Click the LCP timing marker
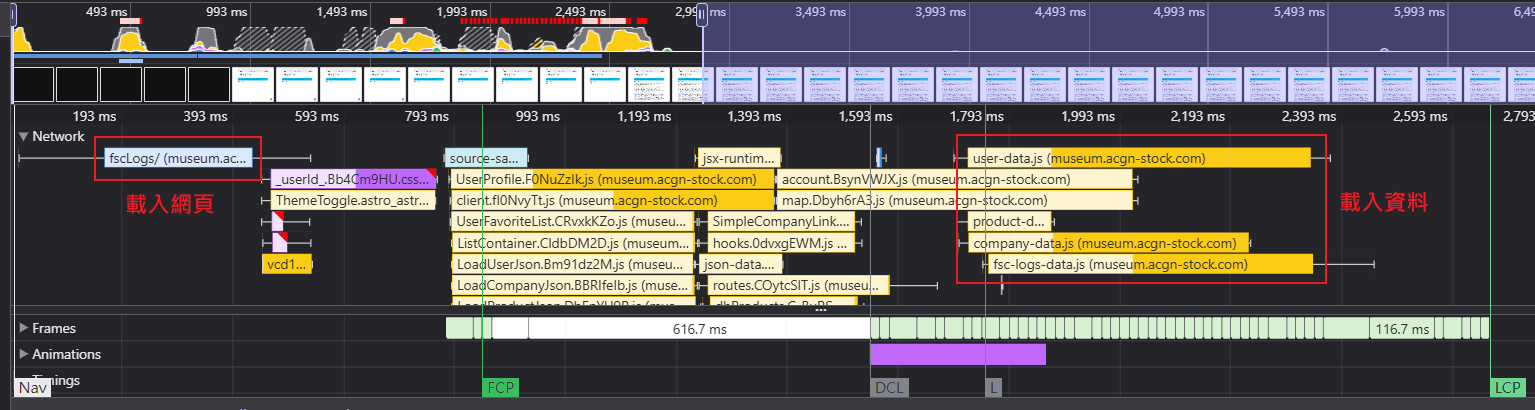 coord(1508,388)
